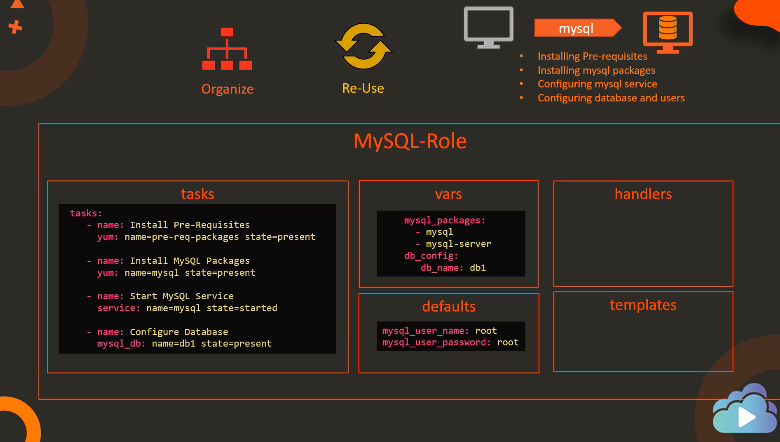Click the vars box heading
The width and height of the screenshot is (780, 442).
click(x=448, y=194)
